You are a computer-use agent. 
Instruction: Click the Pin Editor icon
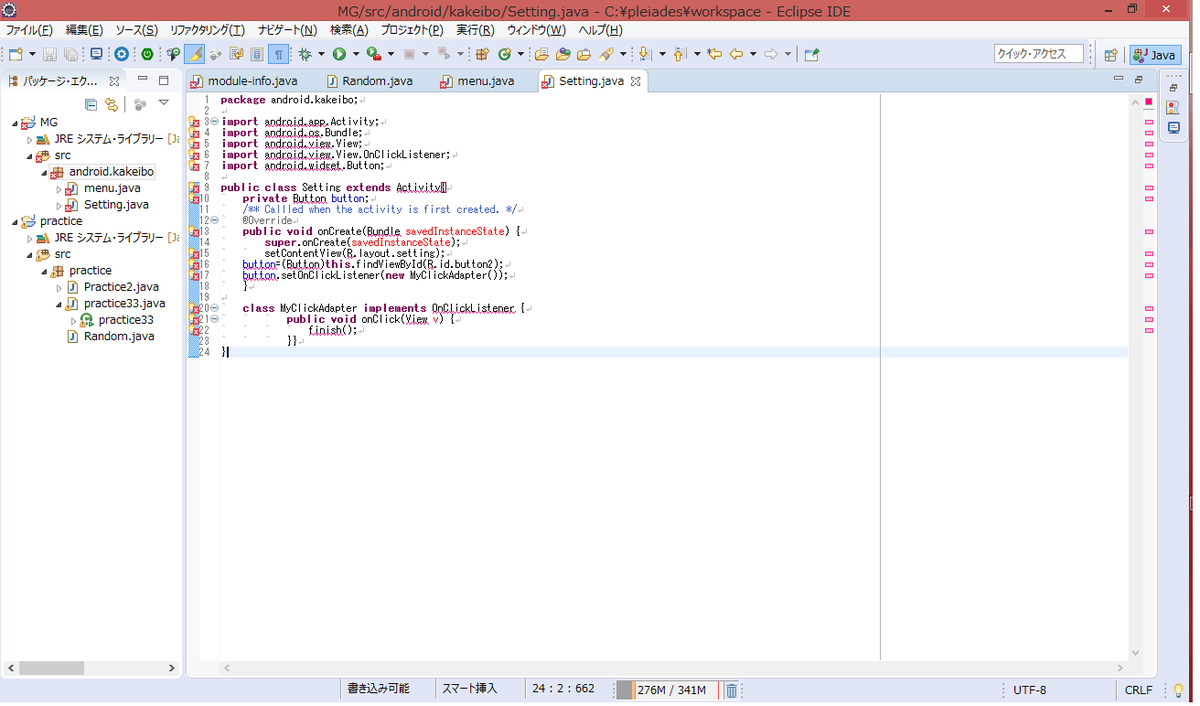point(812,55)
